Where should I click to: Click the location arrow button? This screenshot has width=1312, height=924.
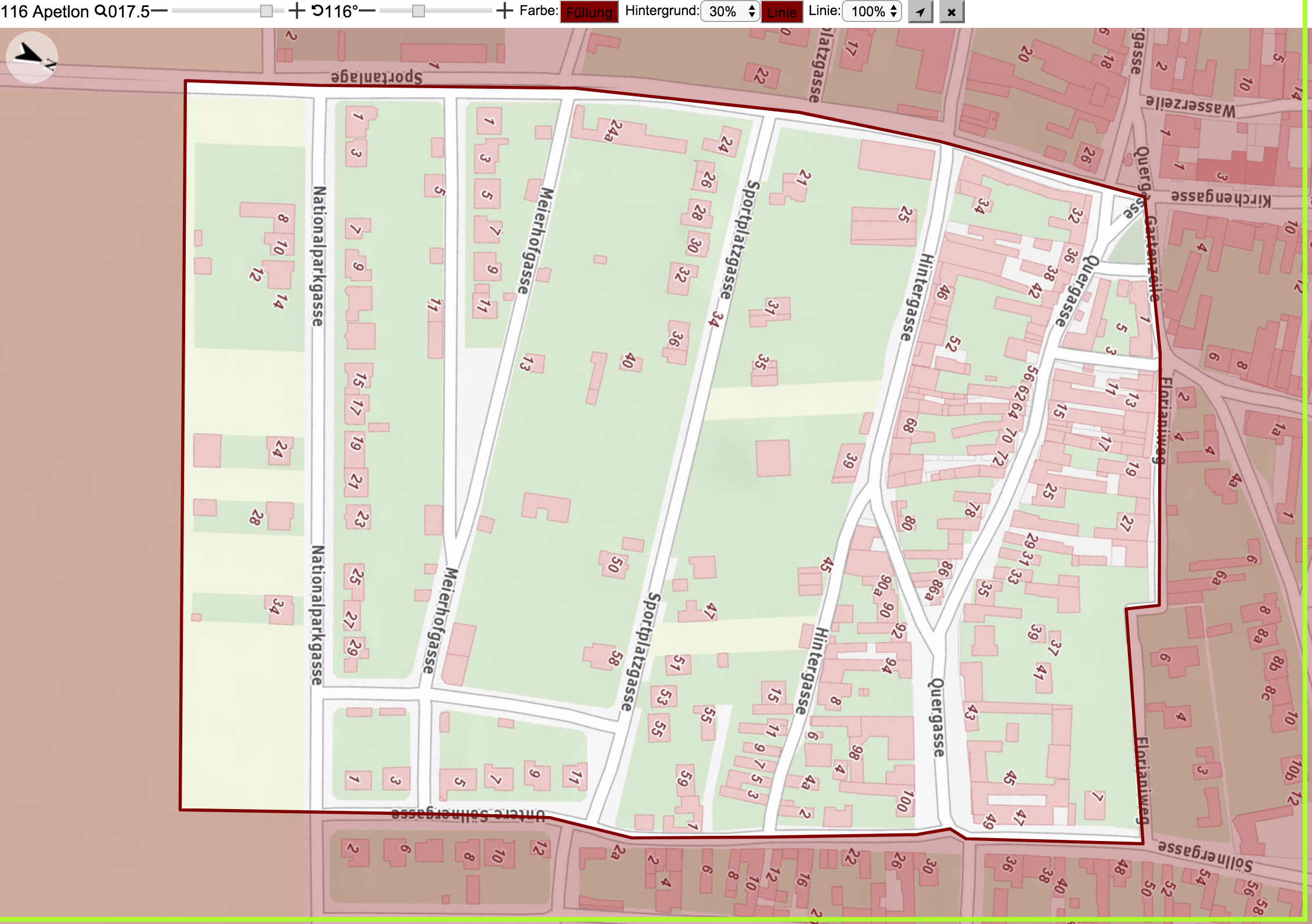point(921,12)
